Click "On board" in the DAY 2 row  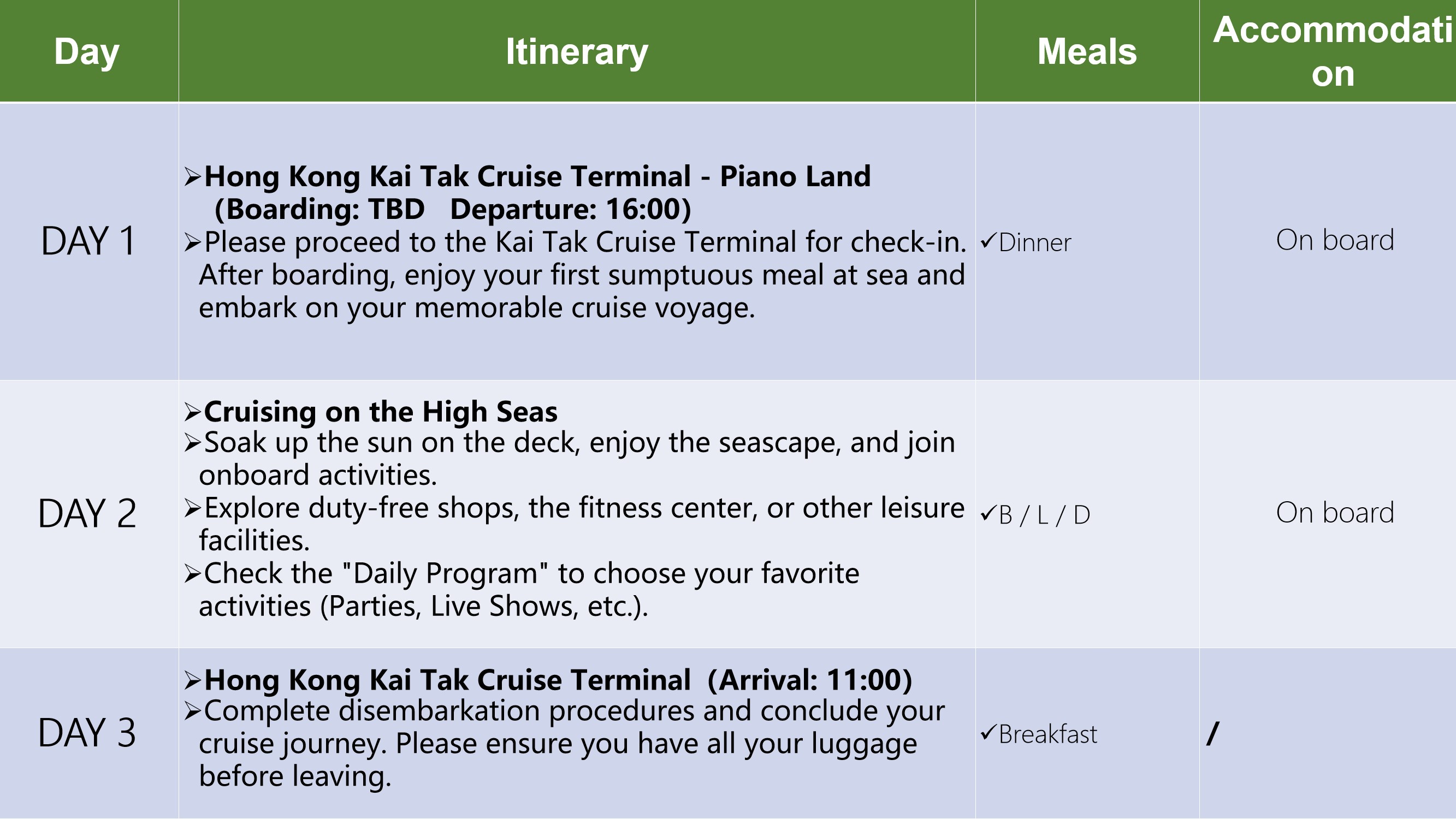[1335, 513]
